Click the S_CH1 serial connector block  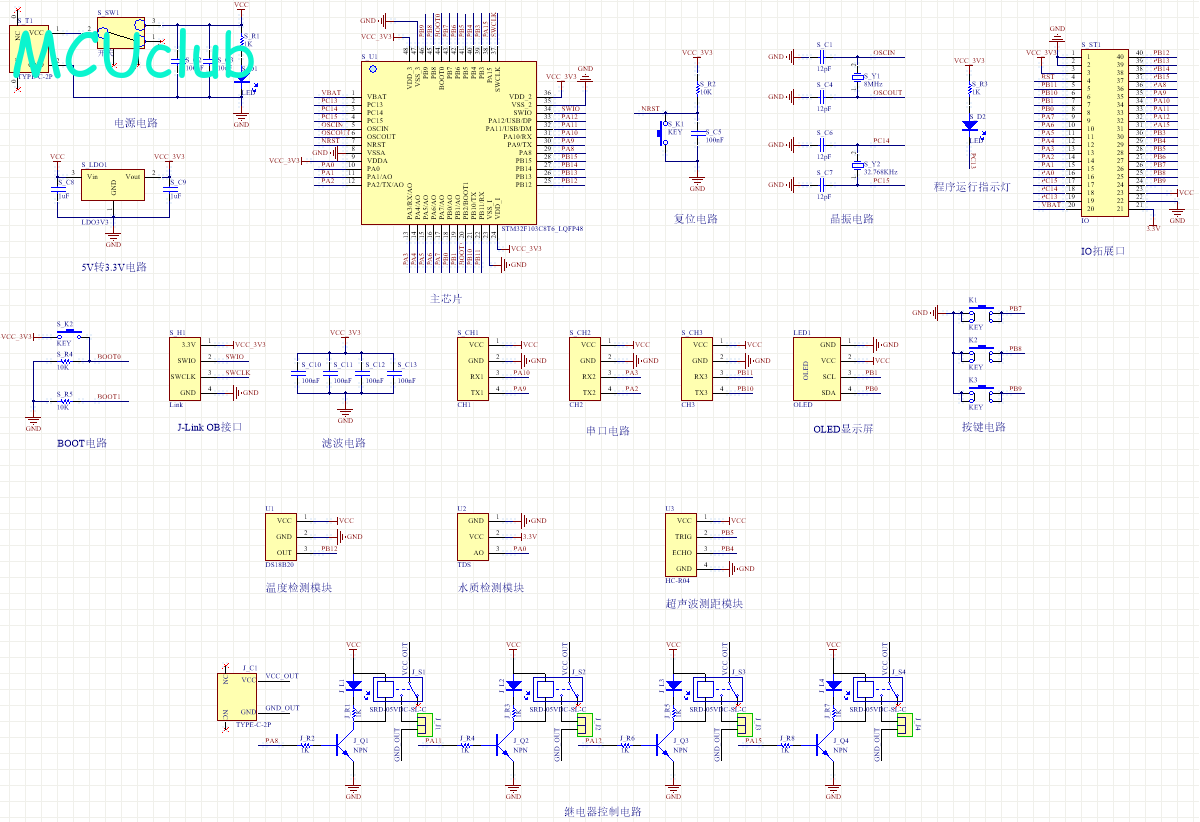[x=473, y=369]
